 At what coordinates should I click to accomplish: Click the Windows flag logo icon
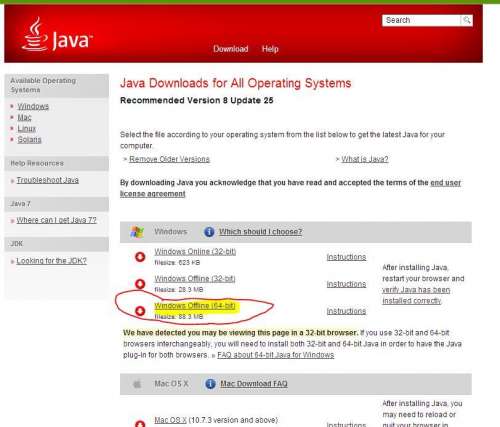(x=137, y=232)
